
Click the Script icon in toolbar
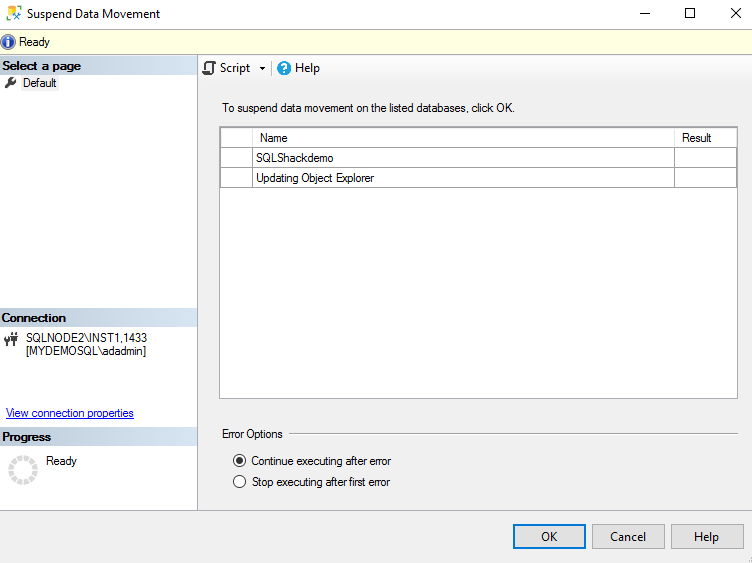click(209, 68)
